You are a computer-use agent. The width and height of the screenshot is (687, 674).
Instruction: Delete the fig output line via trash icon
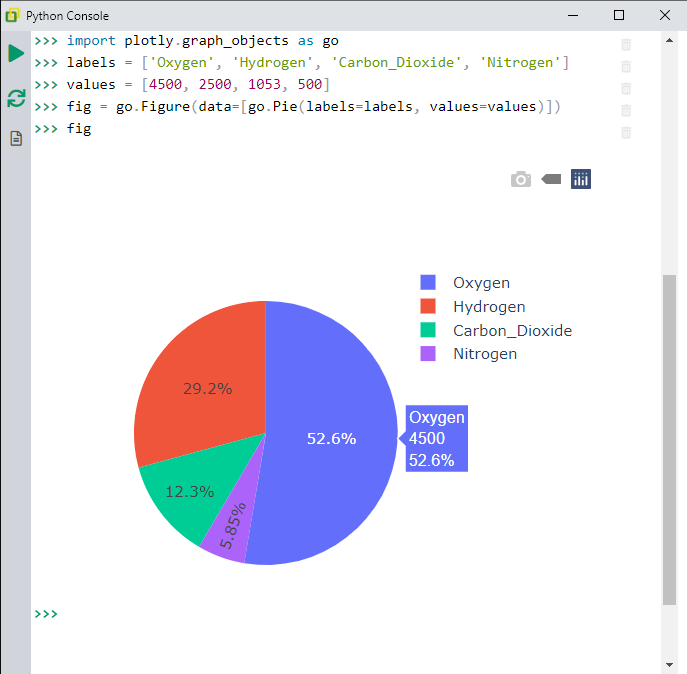[626, 132]
